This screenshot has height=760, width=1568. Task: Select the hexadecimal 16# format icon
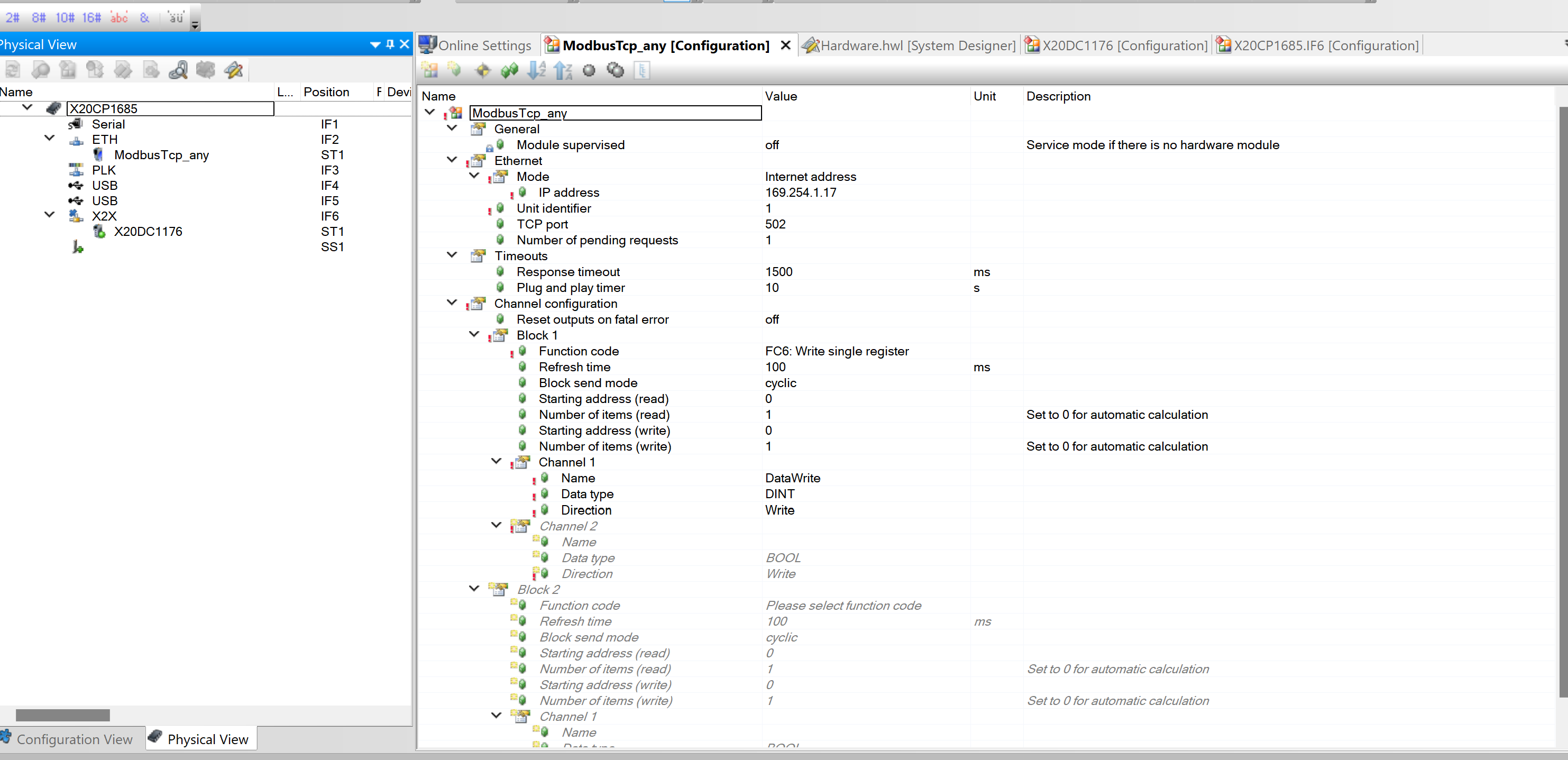coord(91,17)
